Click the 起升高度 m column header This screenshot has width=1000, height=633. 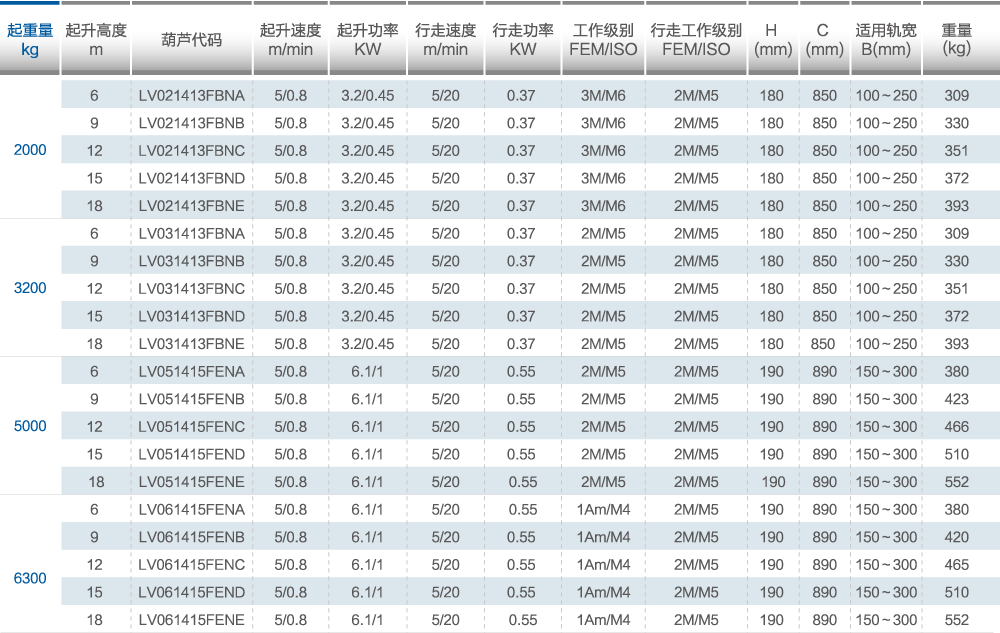(95, 40)
